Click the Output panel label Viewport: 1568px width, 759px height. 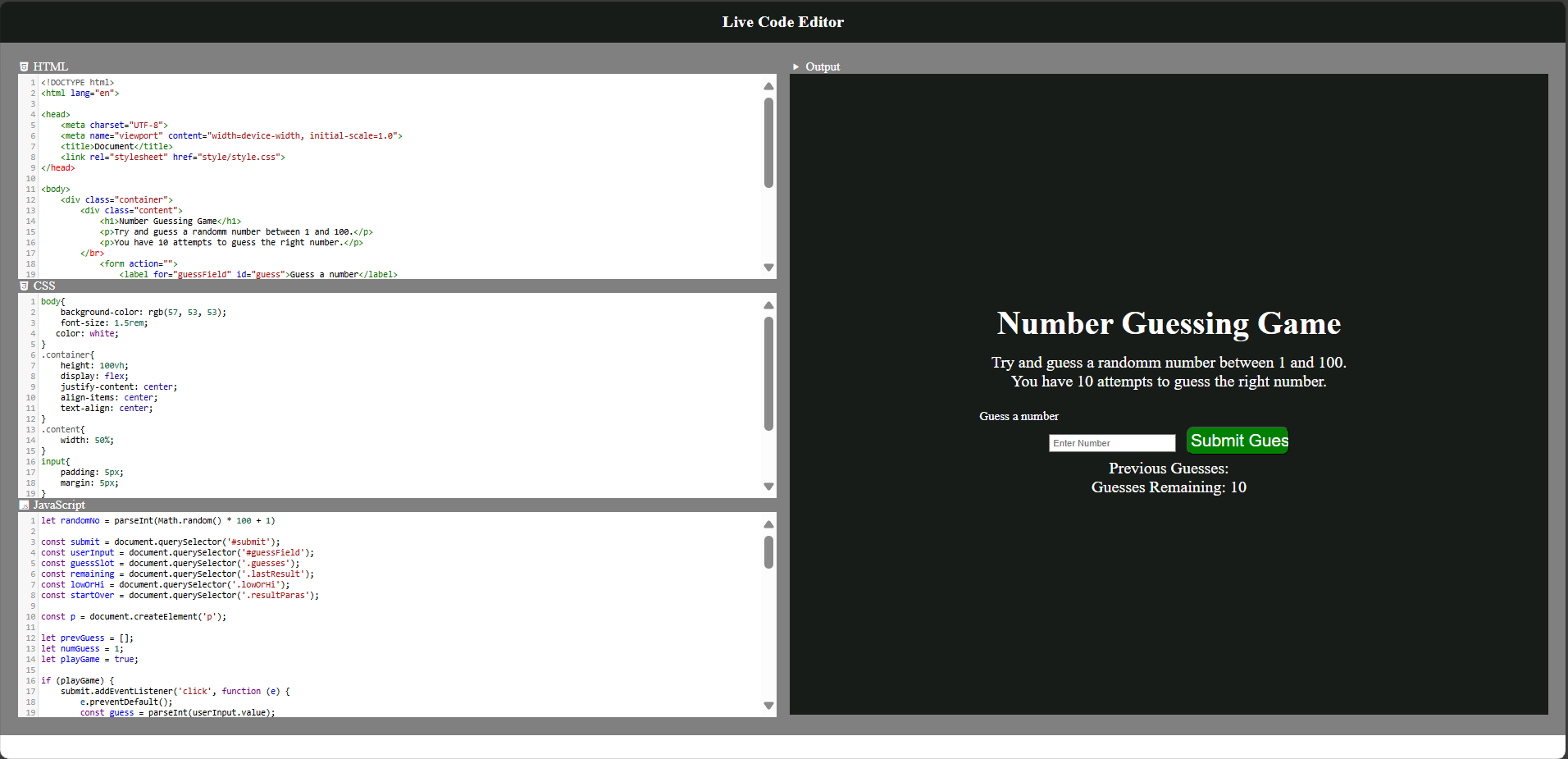click(823, 66)
